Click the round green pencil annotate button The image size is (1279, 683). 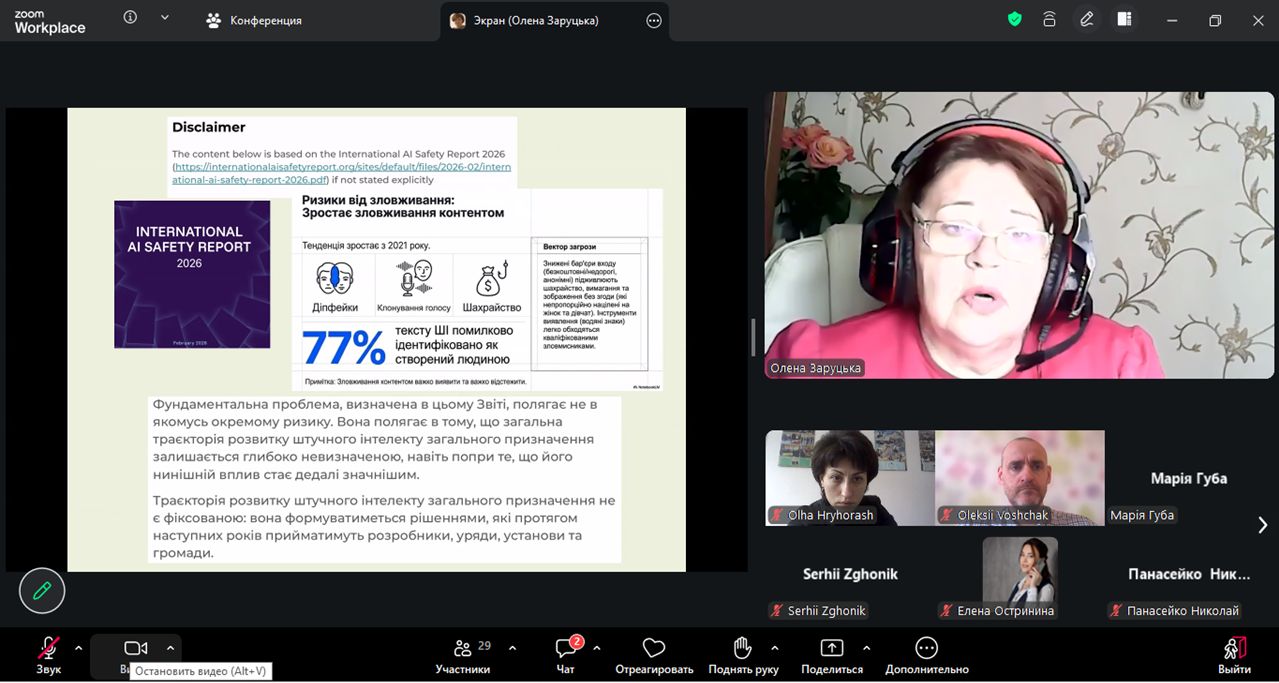click(x=42, y=591)
